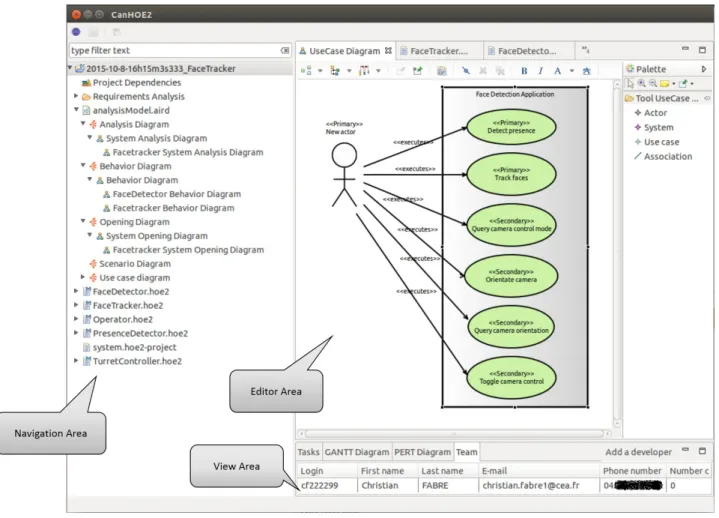Select the Track faces use case ellipse
The height and width of the screenshot is (518, 719).
pos(511,174)
